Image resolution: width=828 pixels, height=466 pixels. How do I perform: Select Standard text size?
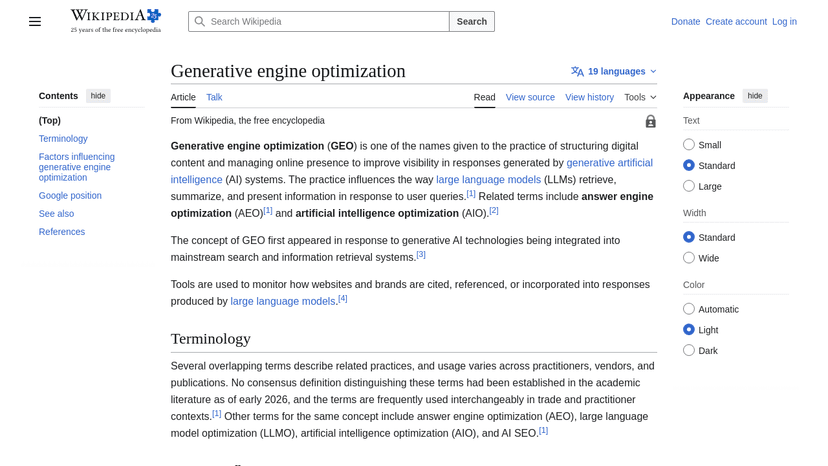[x=689, y=165]
